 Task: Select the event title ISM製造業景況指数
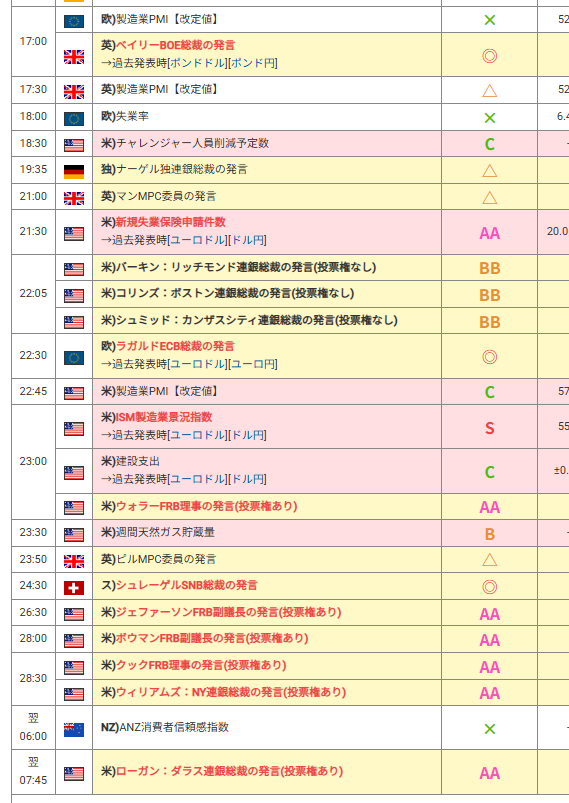pos(164,417)
